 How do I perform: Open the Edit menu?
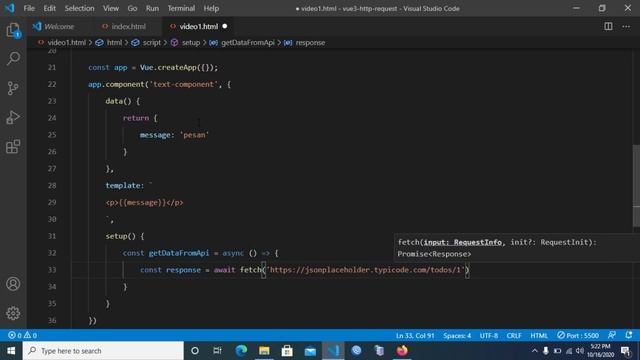click(x=49, y=8)
